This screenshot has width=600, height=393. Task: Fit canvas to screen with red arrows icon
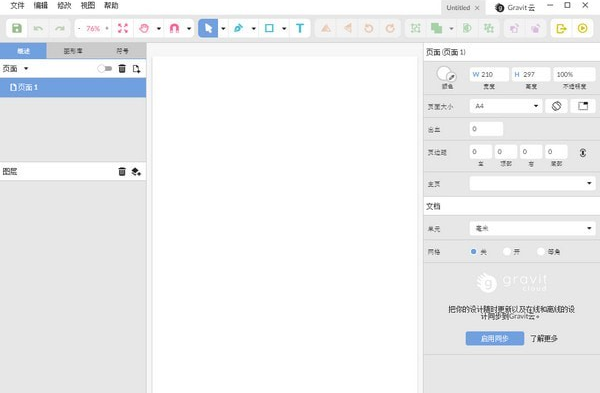coord(123,28)
